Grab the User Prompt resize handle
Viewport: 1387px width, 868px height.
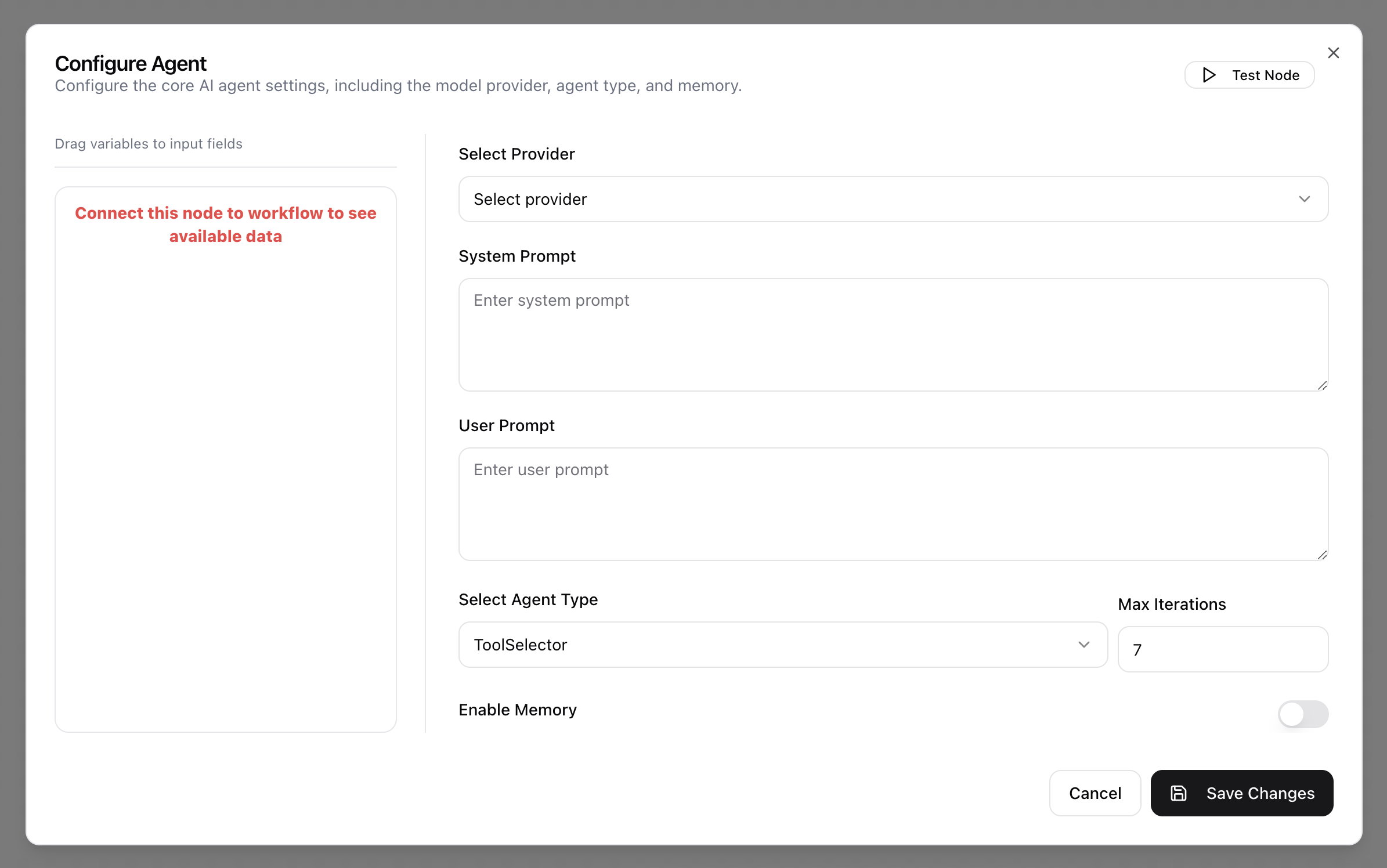tap(1322, 555)
